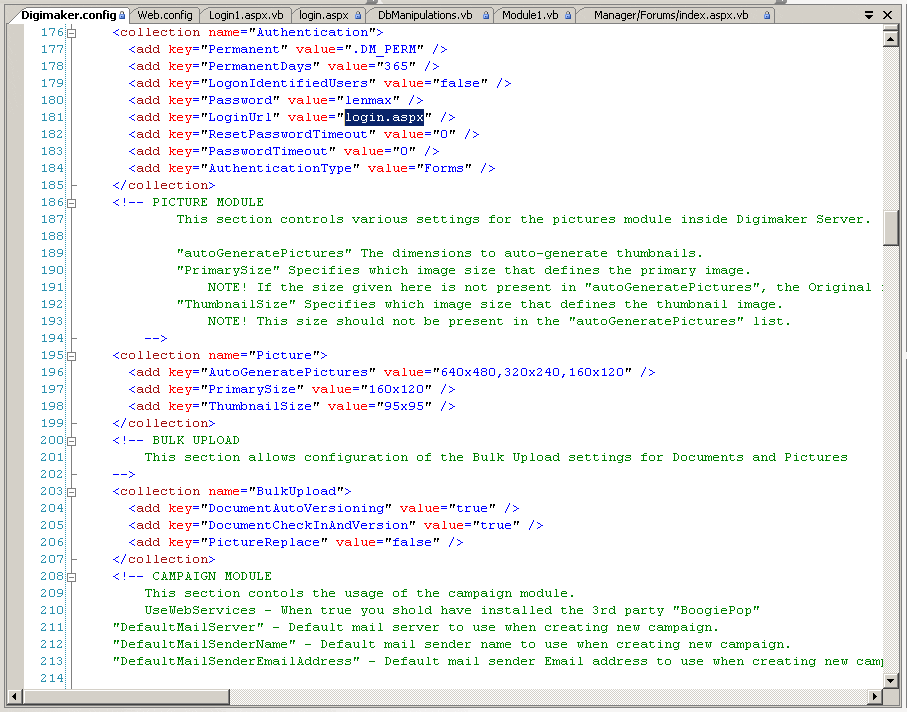Image resolution: width=907 pixels, height=712 pixels.
Task: Click the "LogonIdentifiedUsers" key on line 179
Action: [287, 83]
